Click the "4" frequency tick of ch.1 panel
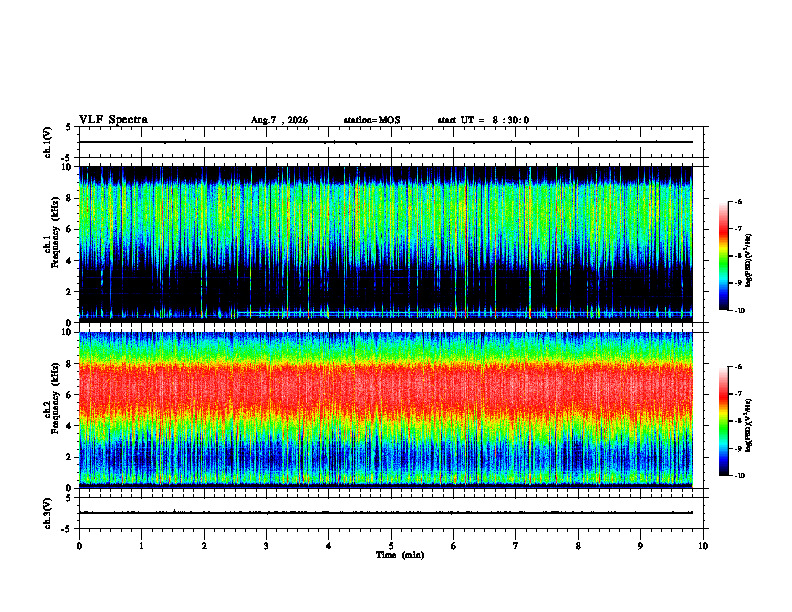 (71, 261)
